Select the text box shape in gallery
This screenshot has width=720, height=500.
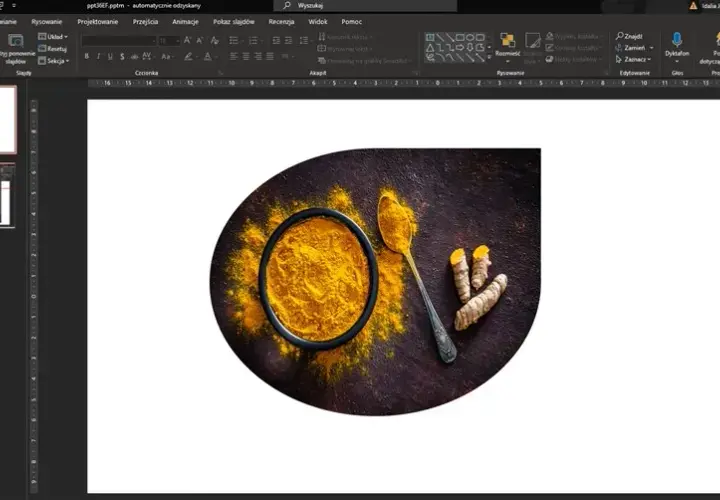tap(430, 37)
